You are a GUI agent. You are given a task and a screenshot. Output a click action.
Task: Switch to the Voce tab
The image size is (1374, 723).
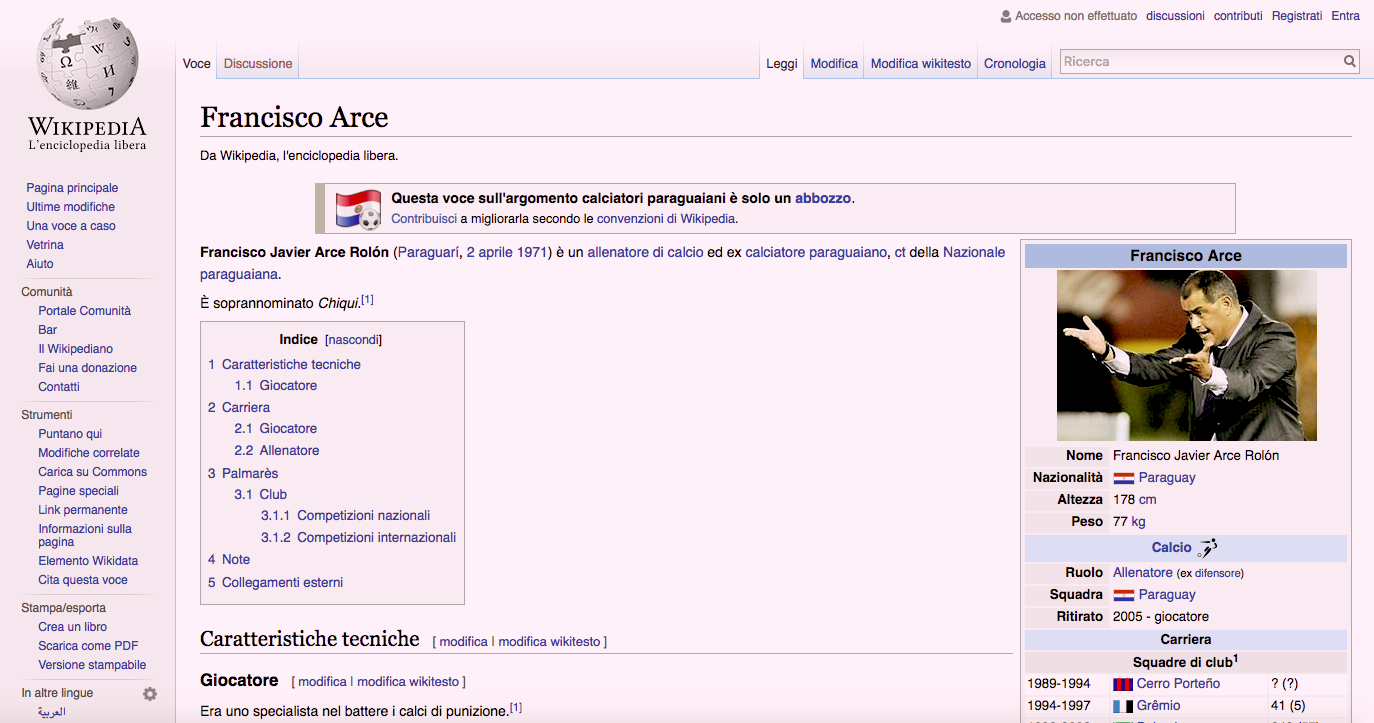tap(197, 63)
